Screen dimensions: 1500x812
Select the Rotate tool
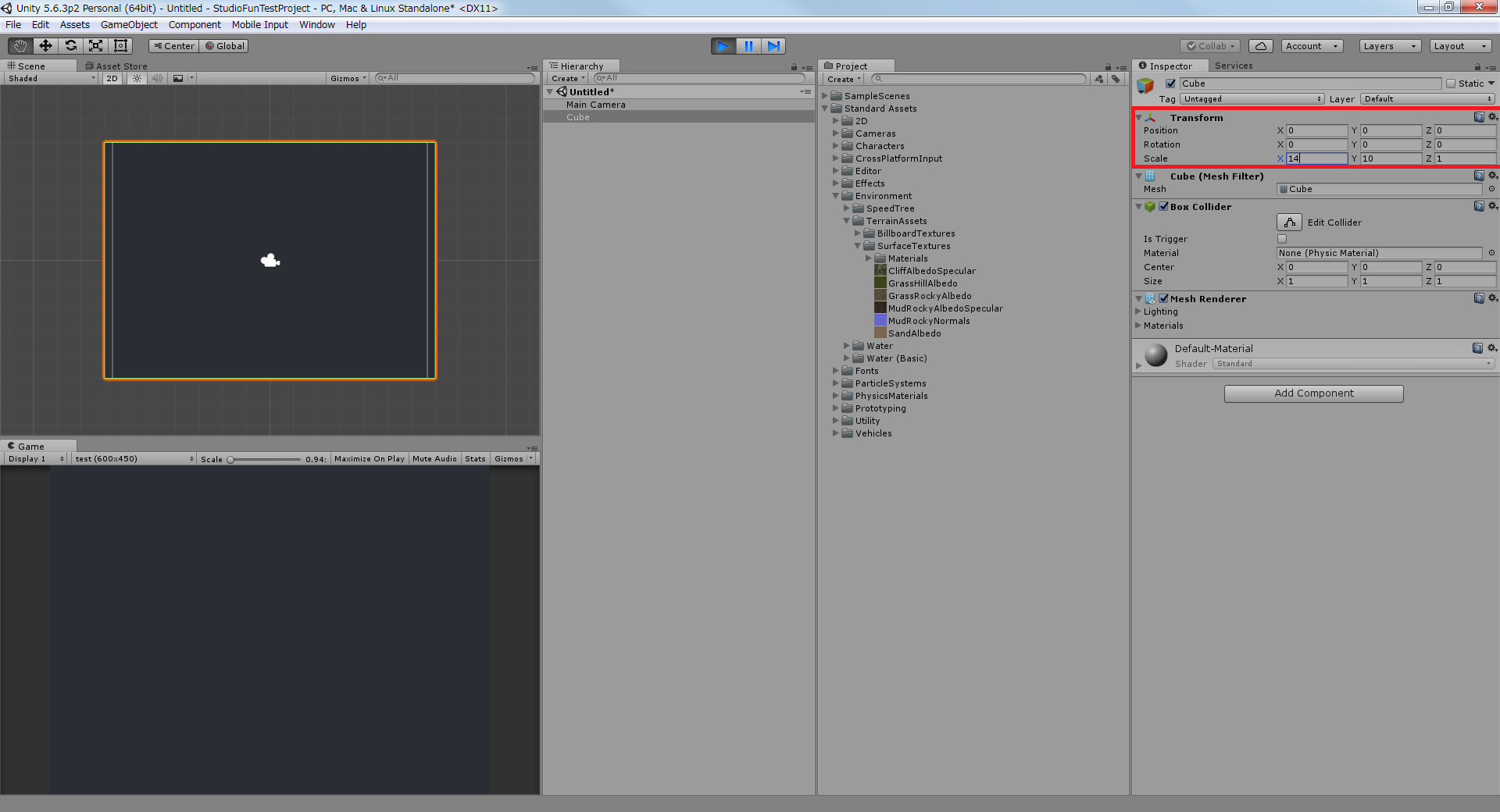click(70, 46)
